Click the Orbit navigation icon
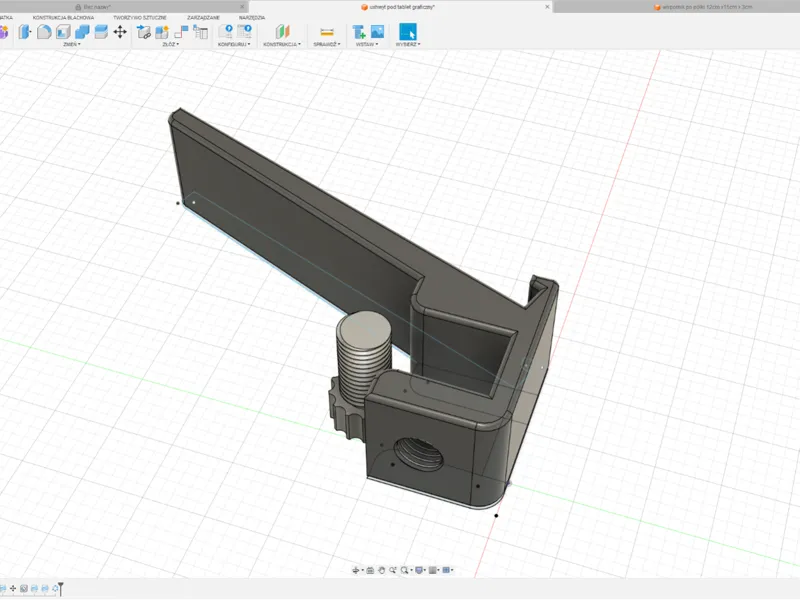This screenshot has height=600, width=800. tap(356, 570)
